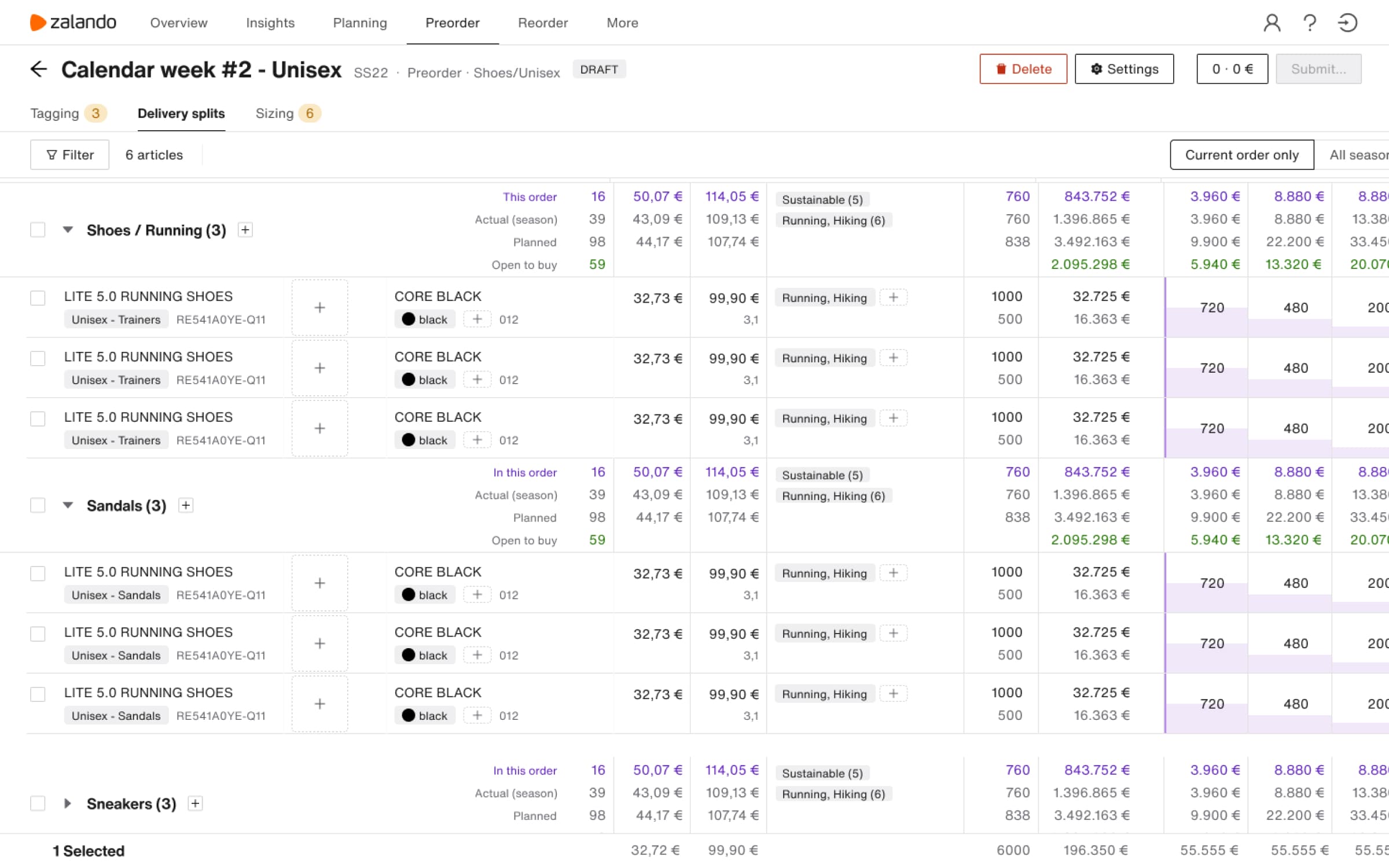
Task: Open the Filter options
Action: point(69,155)
